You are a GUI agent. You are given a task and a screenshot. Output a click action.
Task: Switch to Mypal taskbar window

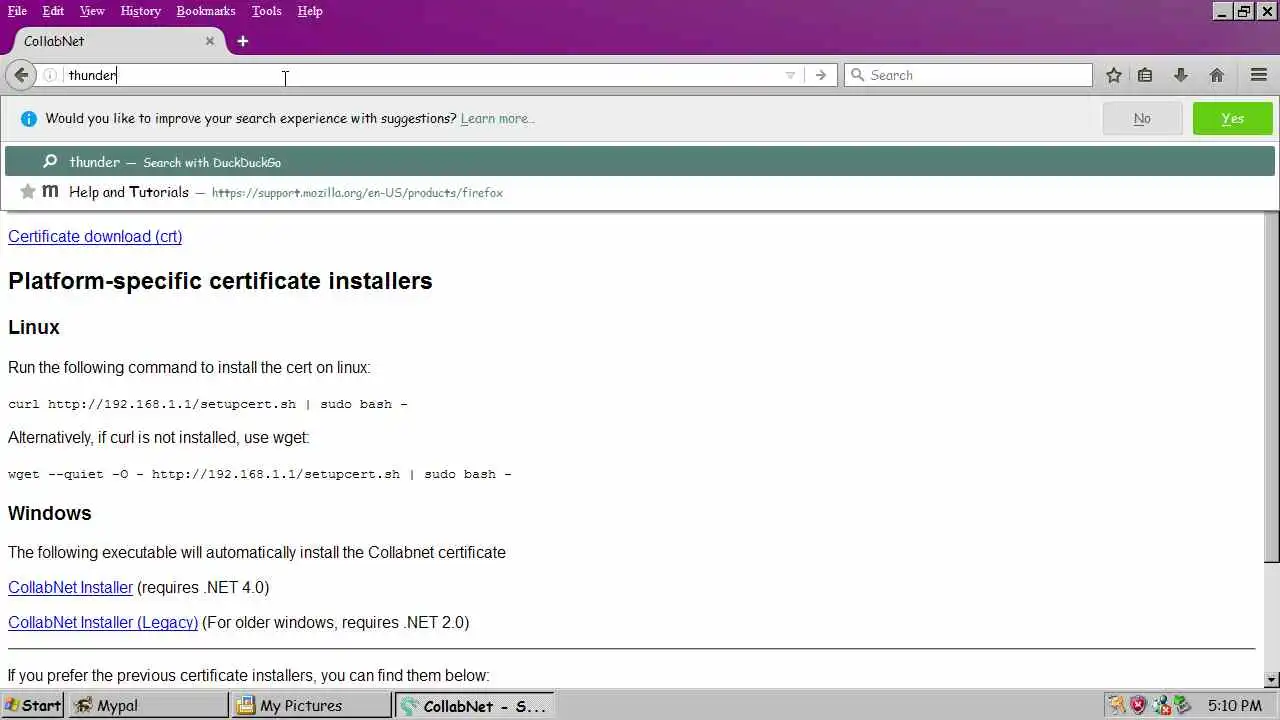coord(148,705)
